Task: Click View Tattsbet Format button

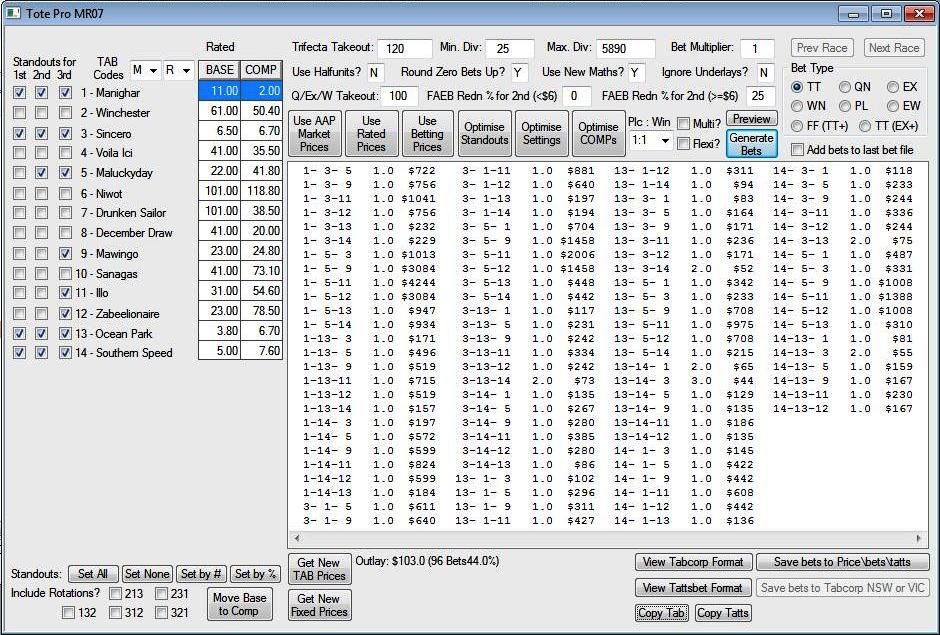Action: pos(693,588)
